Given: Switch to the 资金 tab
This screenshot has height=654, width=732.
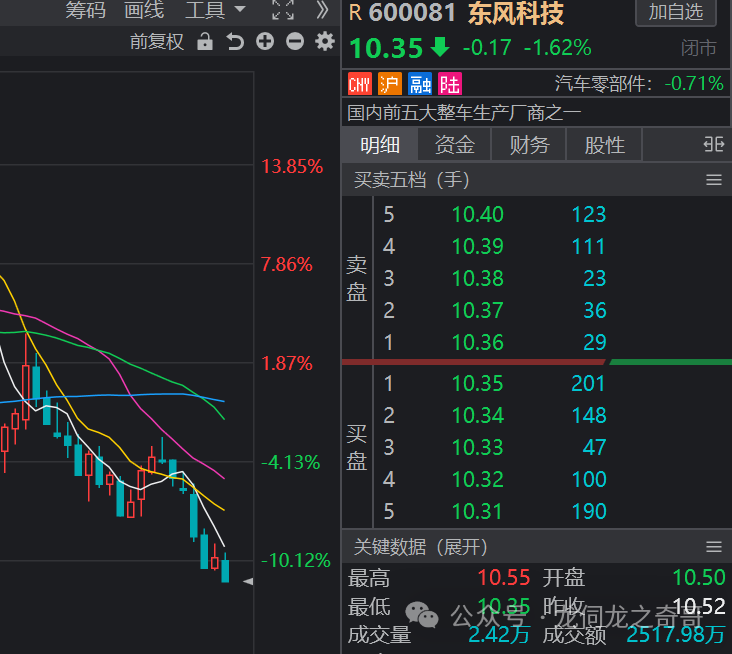Looking at the screenshot, I should (455, 145).
